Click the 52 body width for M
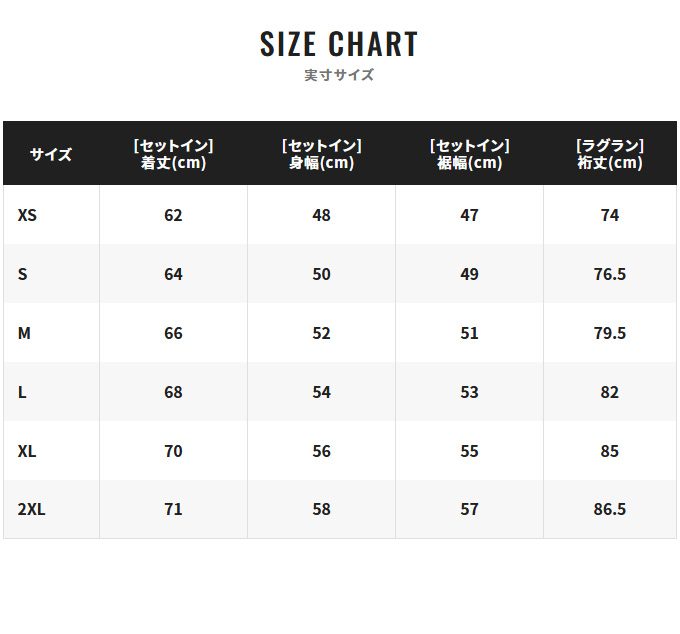680x634 pixels. pos(321,333)
